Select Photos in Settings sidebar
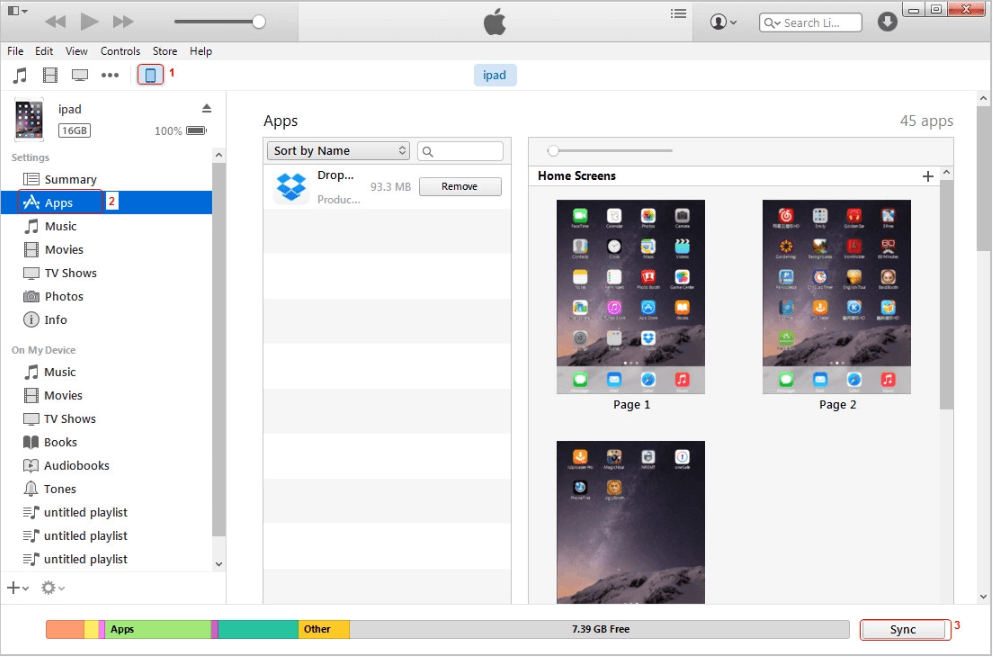The image size is (993, 657). tap(63, 297)
